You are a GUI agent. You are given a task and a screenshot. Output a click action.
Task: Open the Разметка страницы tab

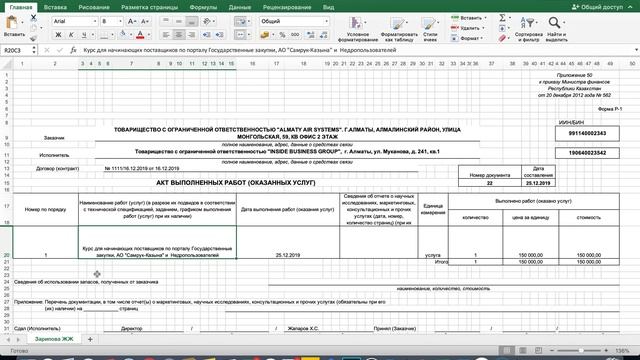[149, 7]
